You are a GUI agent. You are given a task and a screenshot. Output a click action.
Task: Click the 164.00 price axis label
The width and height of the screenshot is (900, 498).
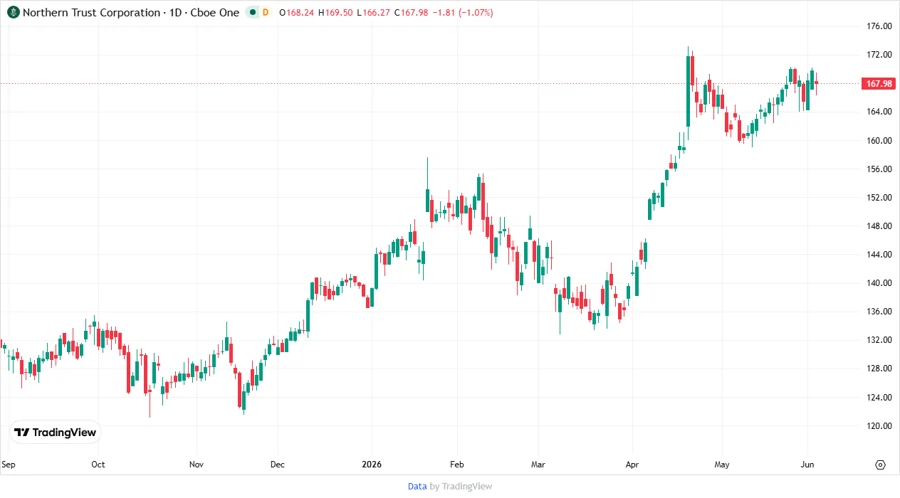(879, 112)
